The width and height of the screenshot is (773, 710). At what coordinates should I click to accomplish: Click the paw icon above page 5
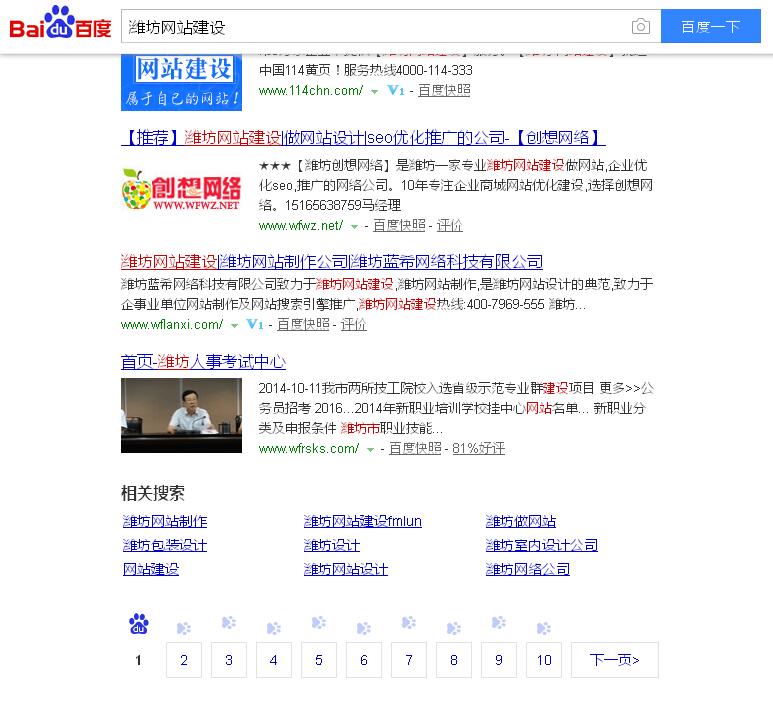319,624
